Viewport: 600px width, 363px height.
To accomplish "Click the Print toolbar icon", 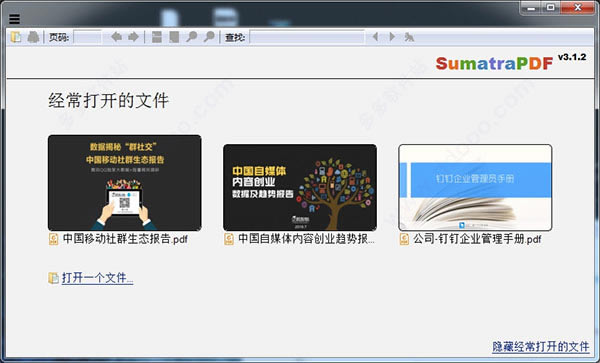I will point(33,37).
